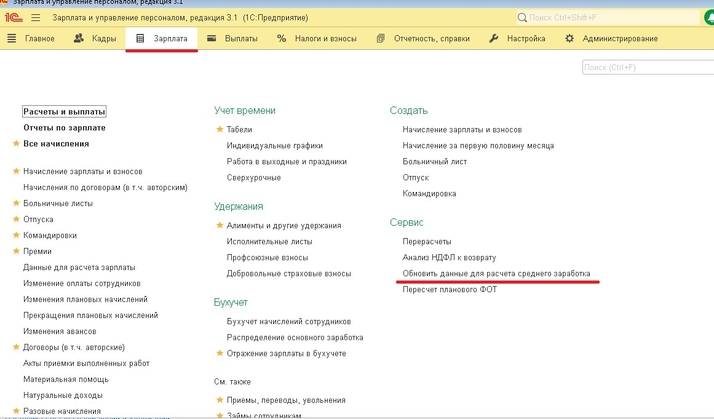This screenshot has height=419, width=714.
Task: Open Обновить данные для расчета среднего заработка
Action: [x=496, y=273]
